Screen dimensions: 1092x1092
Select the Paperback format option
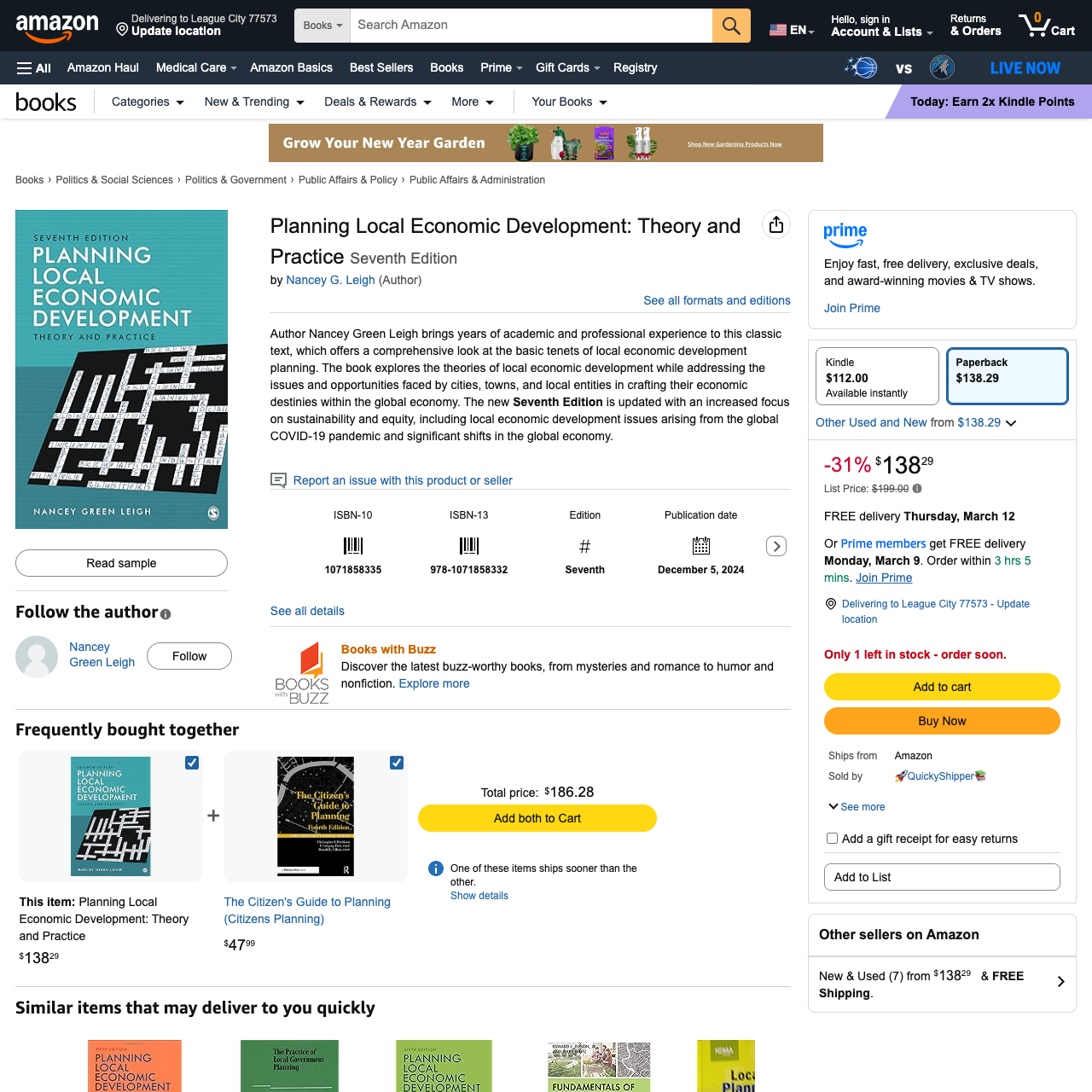click(x=1007, y=375)
